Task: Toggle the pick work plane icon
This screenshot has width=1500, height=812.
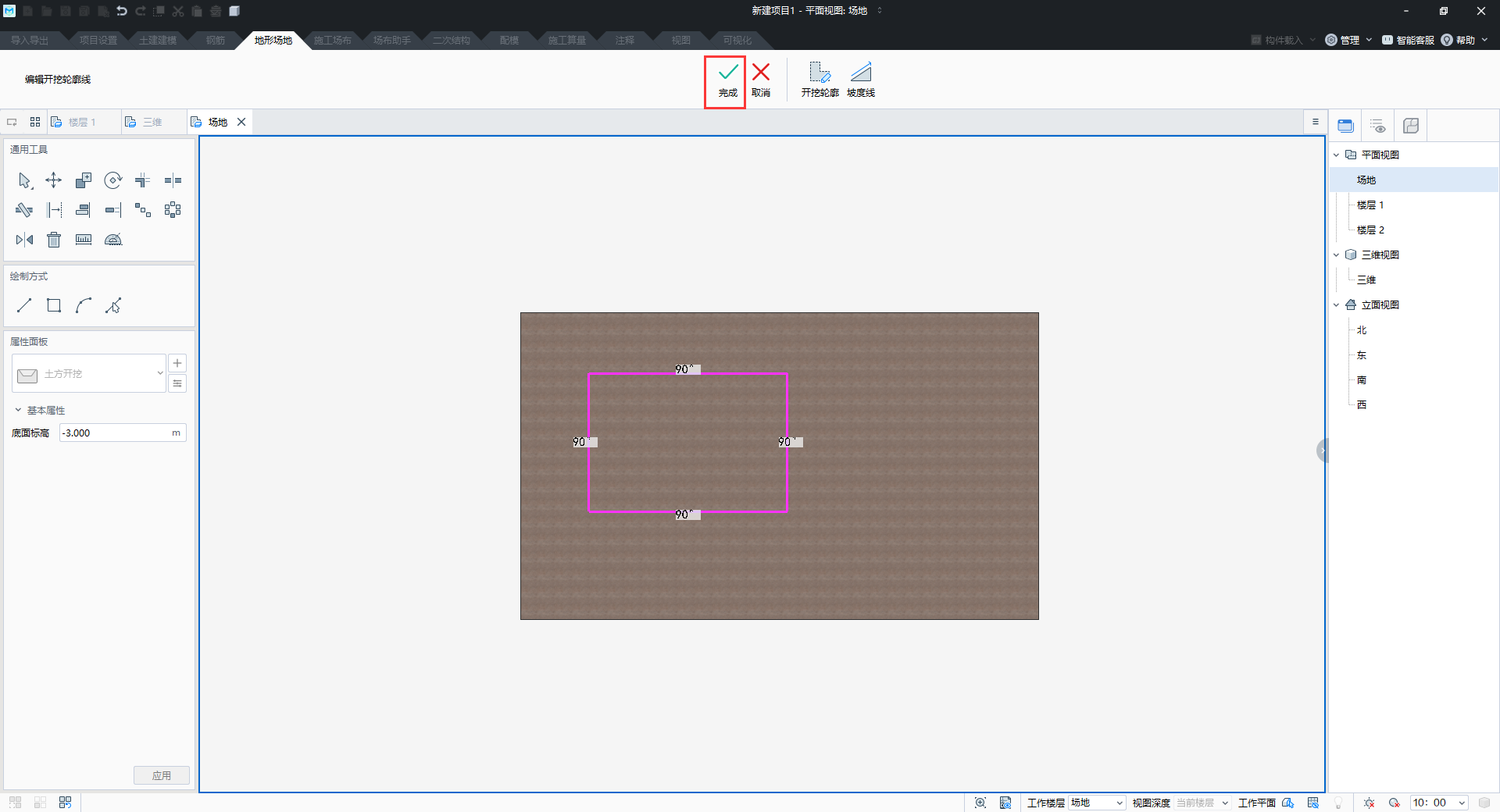Action: pyautogui.click(x=1288, y=803)
